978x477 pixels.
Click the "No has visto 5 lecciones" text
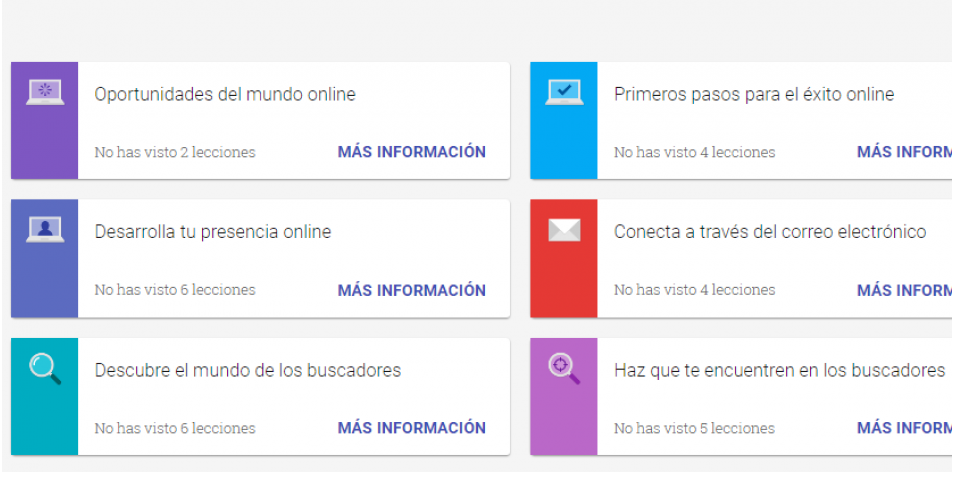tap(694, 429)
